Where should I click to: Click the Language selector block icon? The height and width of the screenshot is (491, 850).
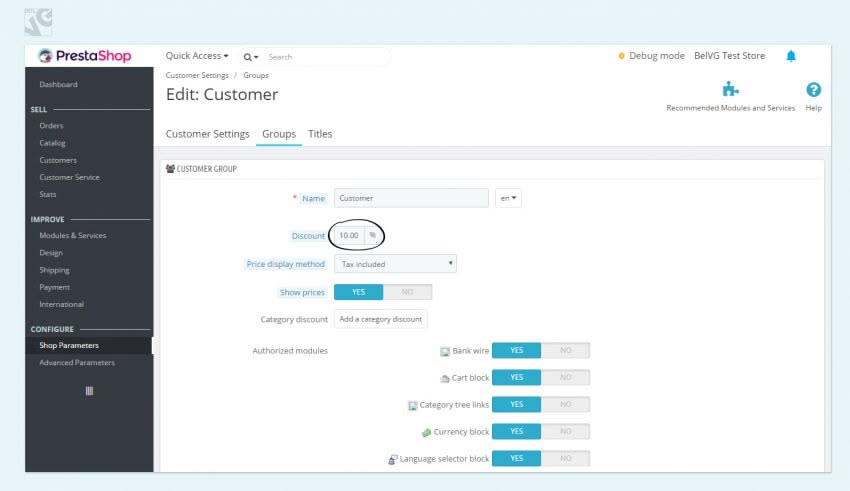click(392, 460)
